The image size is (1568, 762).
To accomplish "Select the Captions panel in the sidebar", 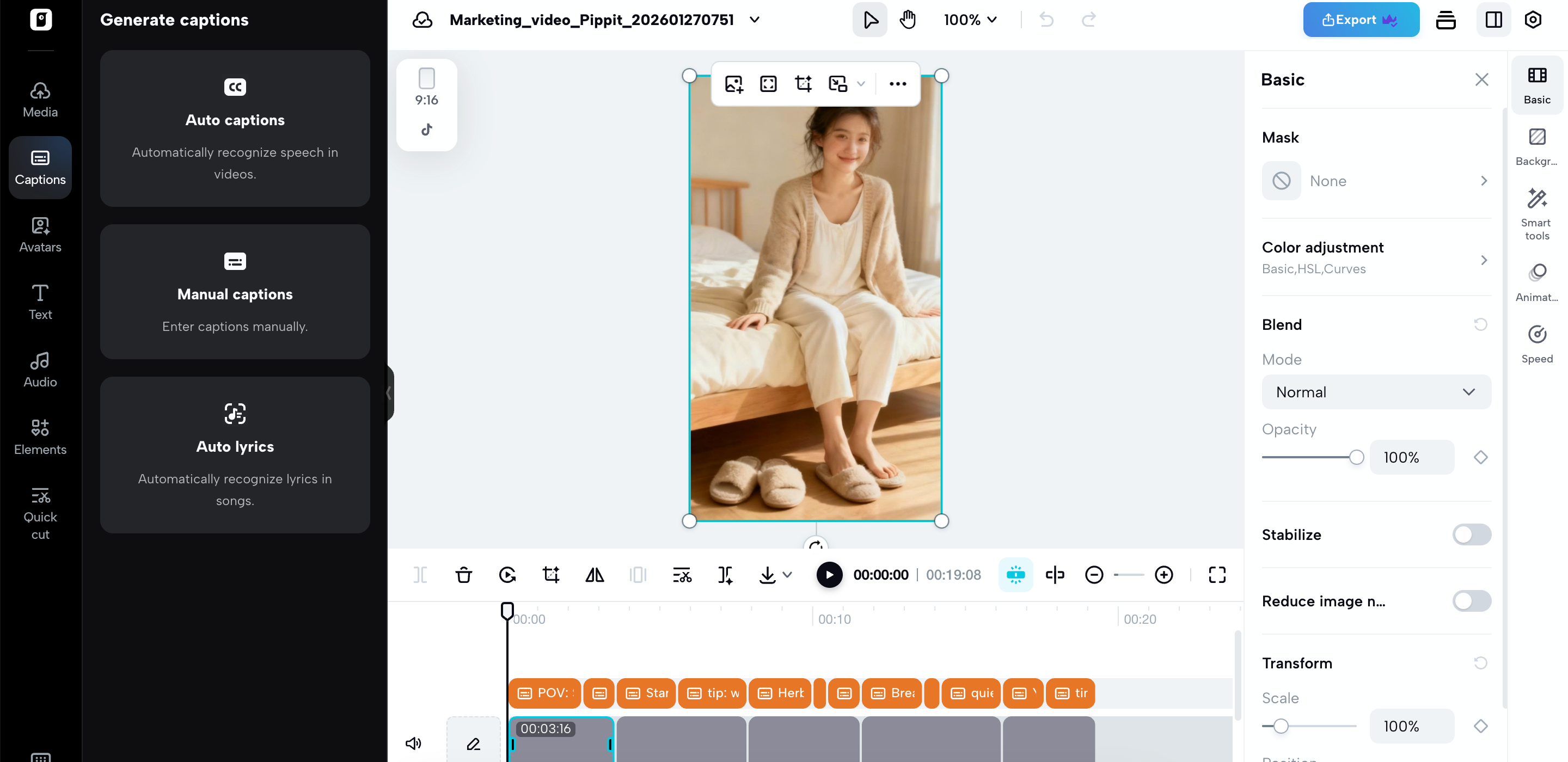I will 40,168.
